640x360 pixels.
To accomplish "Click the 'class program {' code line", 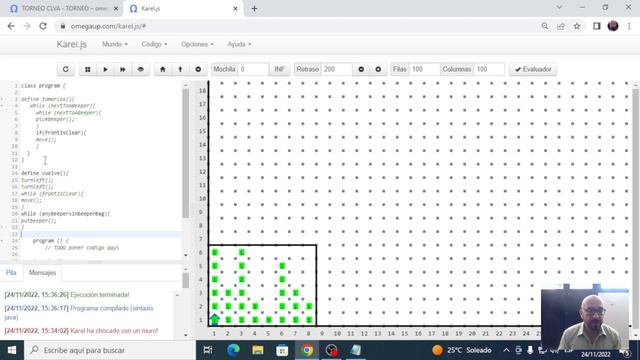I will (x=43, y=86).
